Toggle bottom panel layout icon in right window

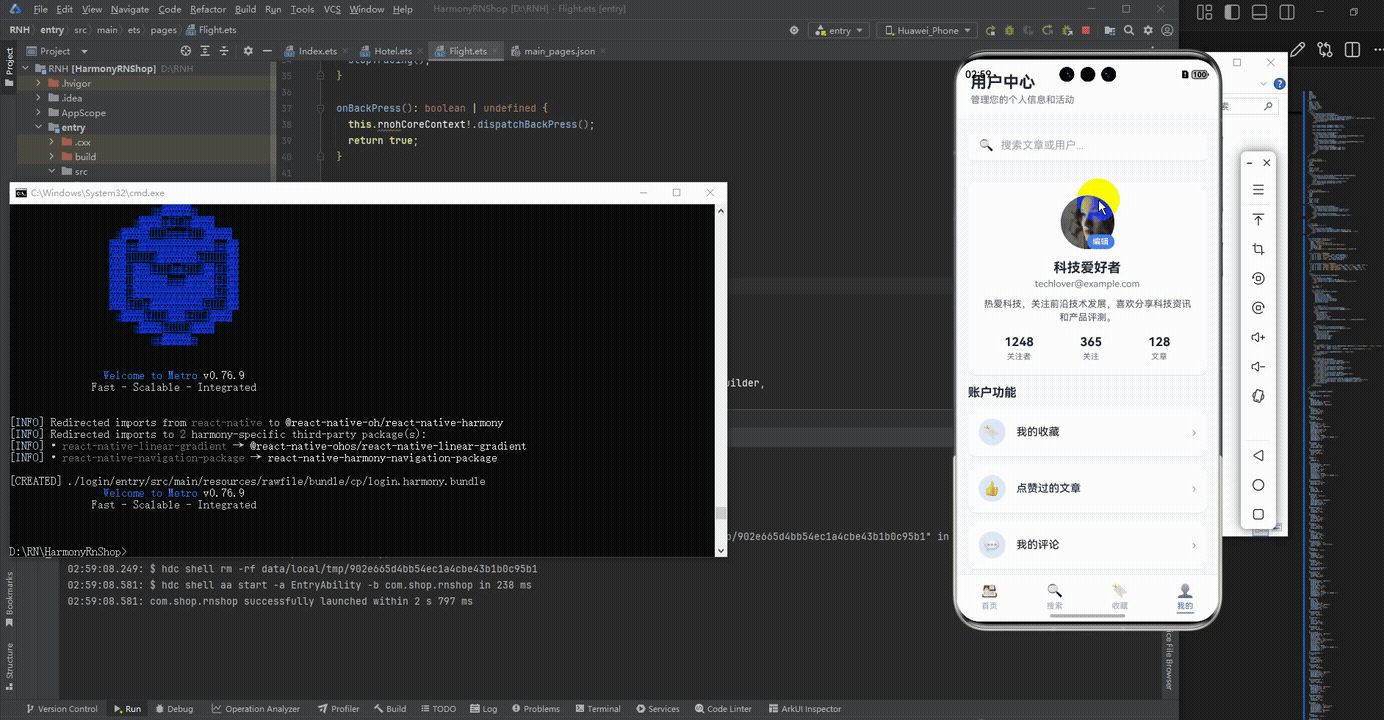1259,12
